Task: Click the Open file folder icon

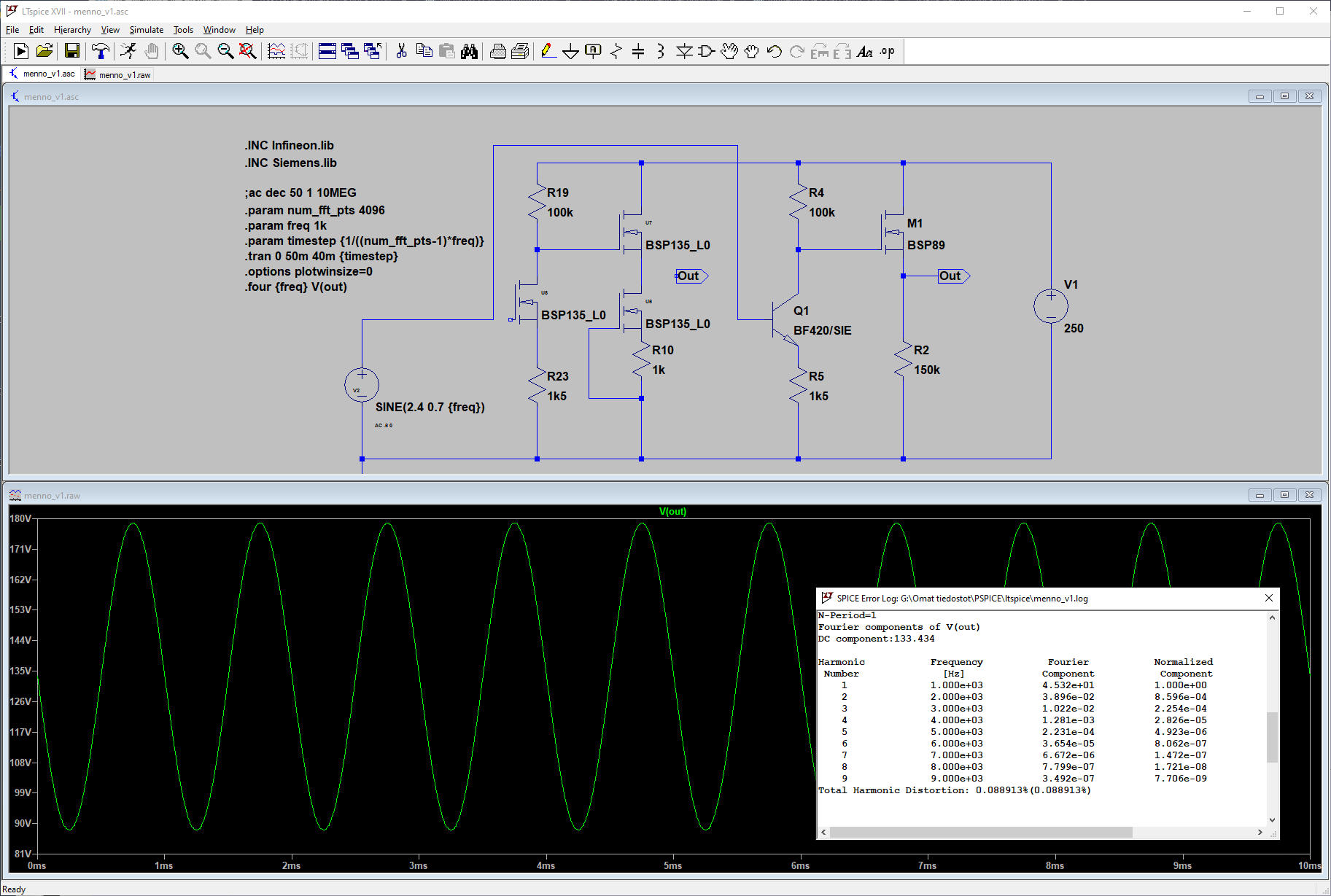Action: [44, 51]
